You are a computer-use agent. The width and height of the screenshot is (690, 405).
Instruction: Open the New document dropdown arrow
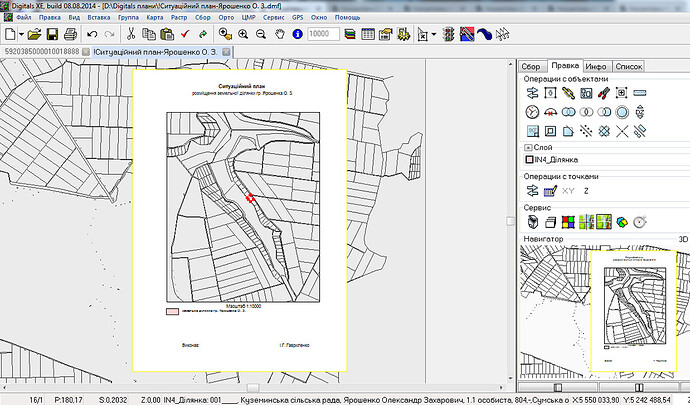(21, 34)
